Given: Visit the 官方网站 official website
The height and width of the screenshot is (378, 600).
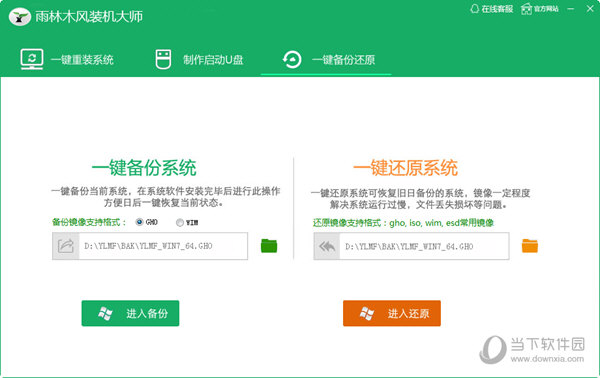Looking at the screenshot, I should pyautogui.click(x=540, y=9).
